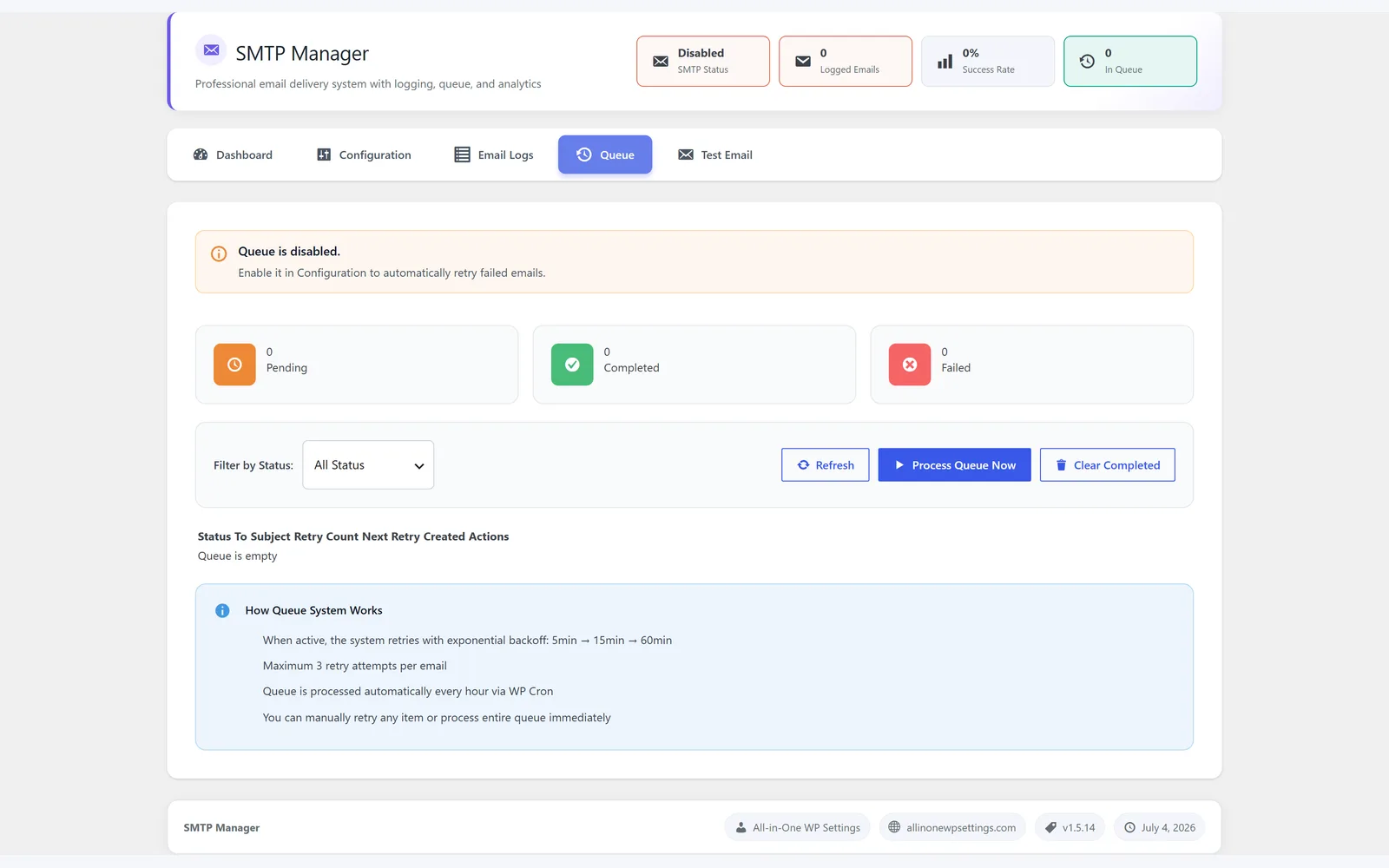Click the tag icon next to v1.5.14
This screenshot has height=868, width=1389.
(1050, 828)
